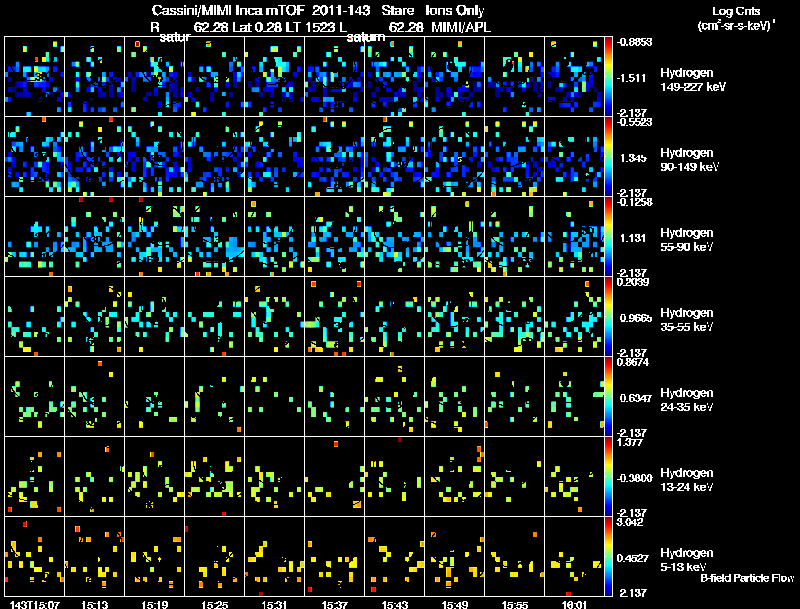The width and height of the screenshot is (800, 609).
Task: Click the '-0.1258' colorbar value
Action: (634, 202)
